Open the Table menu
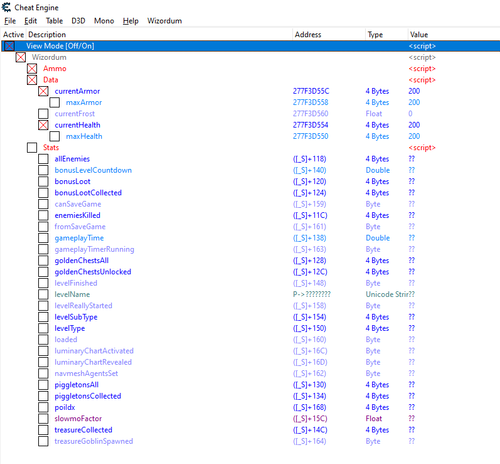This screenshot has height=464, width=500. click(54, 21)
